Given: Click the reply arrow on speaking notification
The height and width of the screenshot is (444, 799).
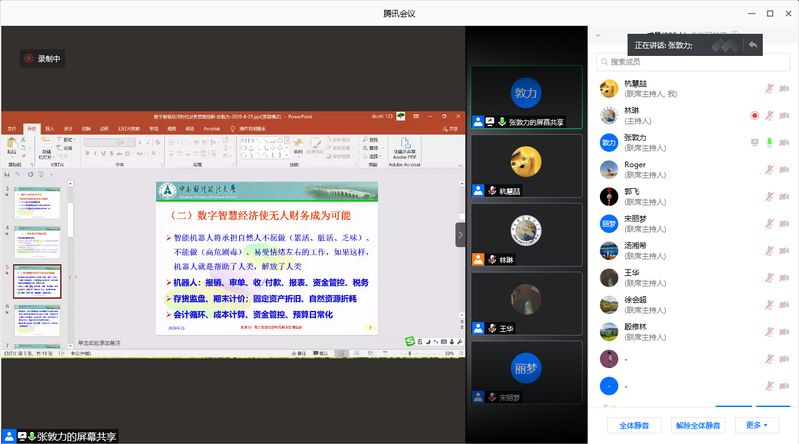Looking at the screenshot, I should click(752, 45).
